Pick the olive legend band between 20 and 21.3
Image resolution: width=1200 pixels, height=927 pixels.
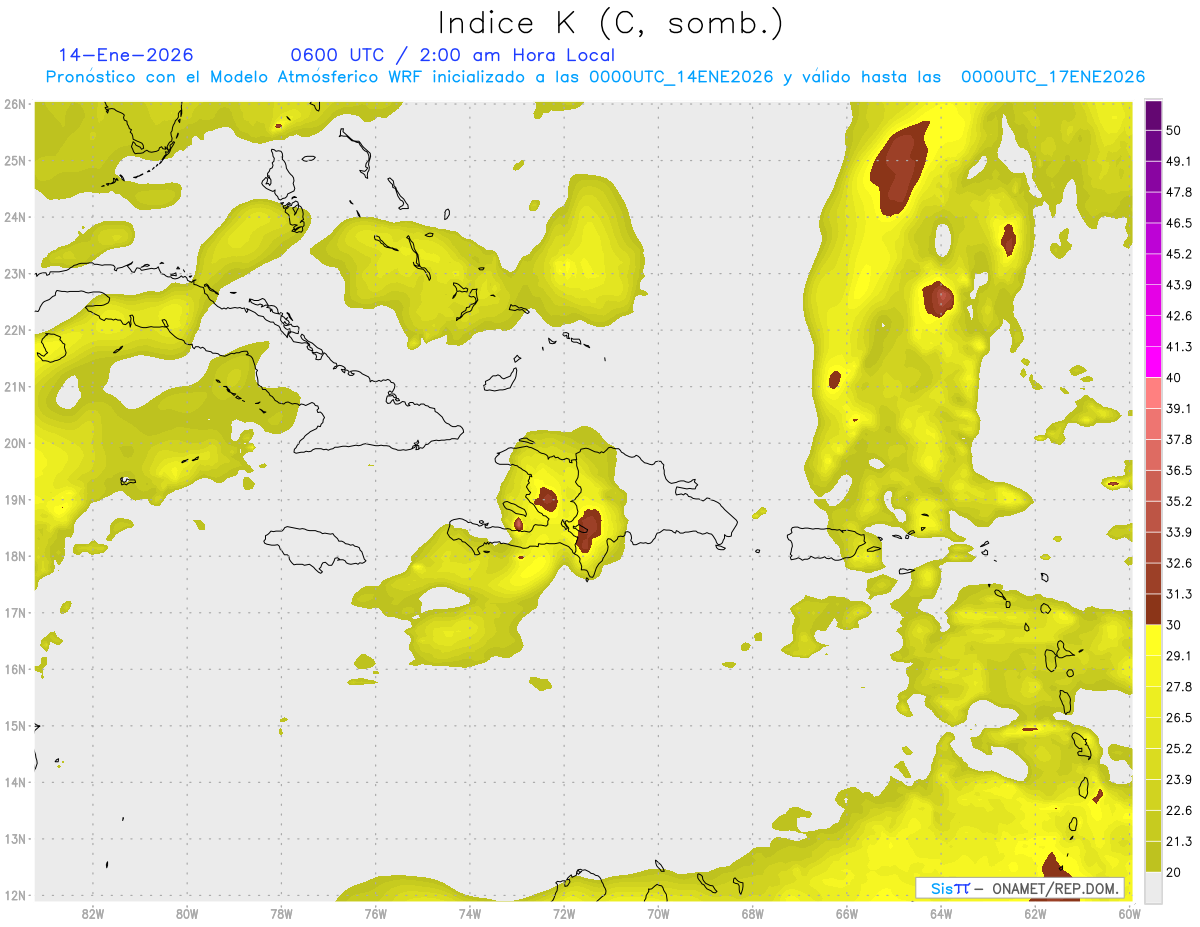(1153, 856)
